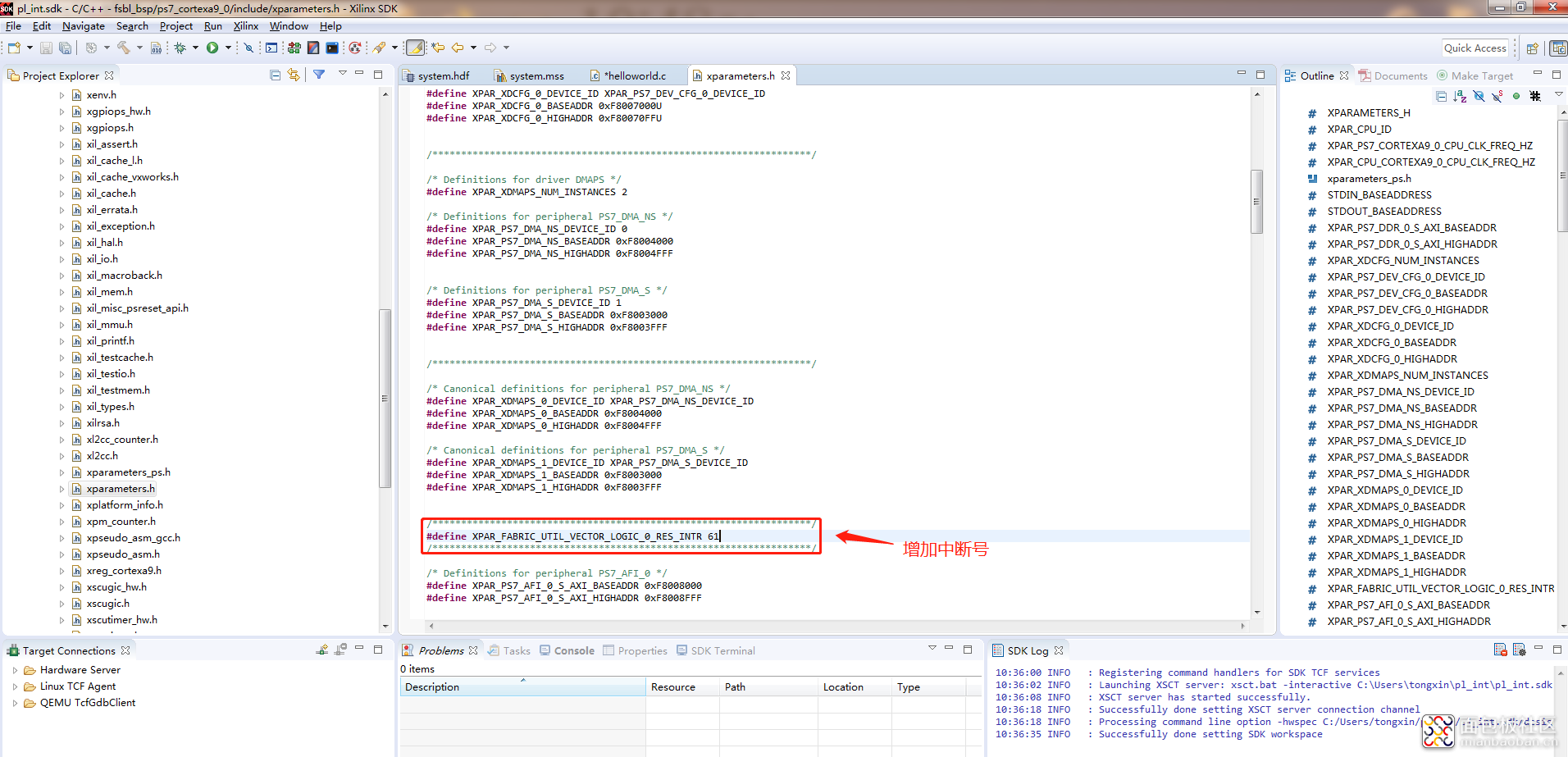Add new target connection icon

(322, 650)
